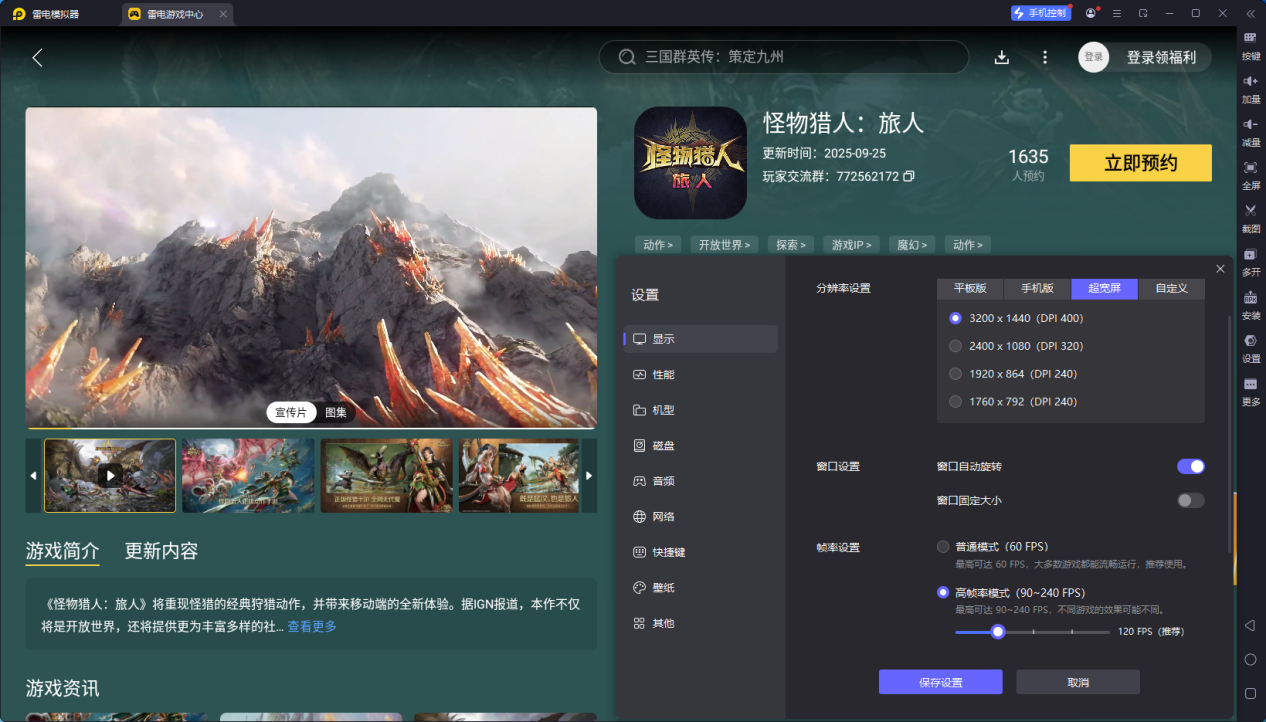Click the FPS slider handle

point(997,632)
